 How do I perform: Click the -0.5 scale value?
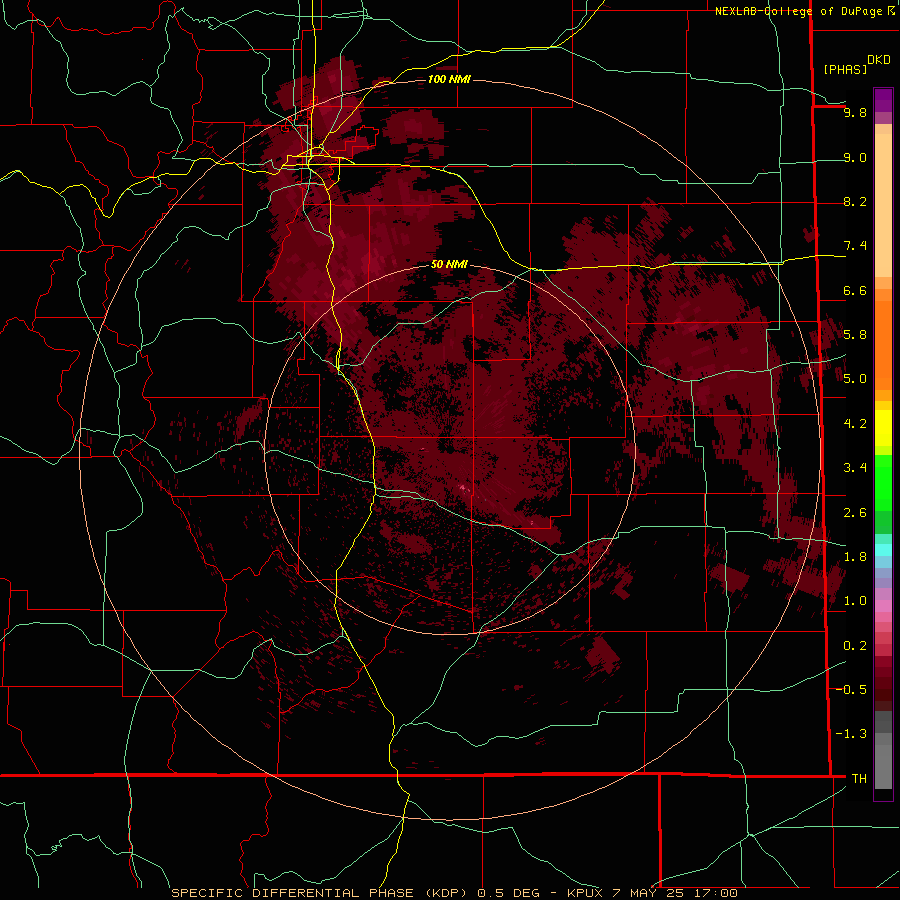[852, 690]
